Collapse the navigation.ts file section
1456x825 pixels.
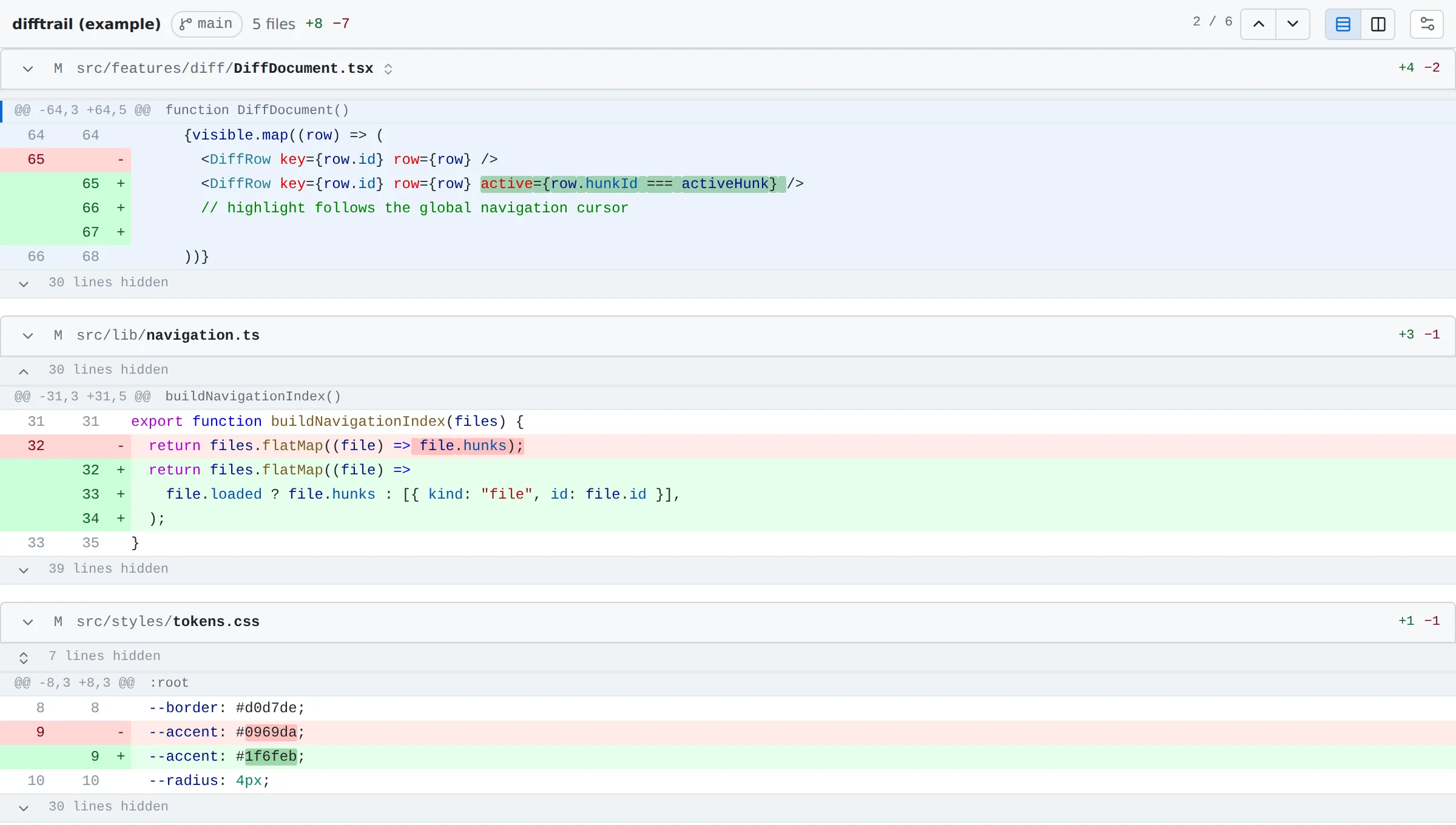28,335
